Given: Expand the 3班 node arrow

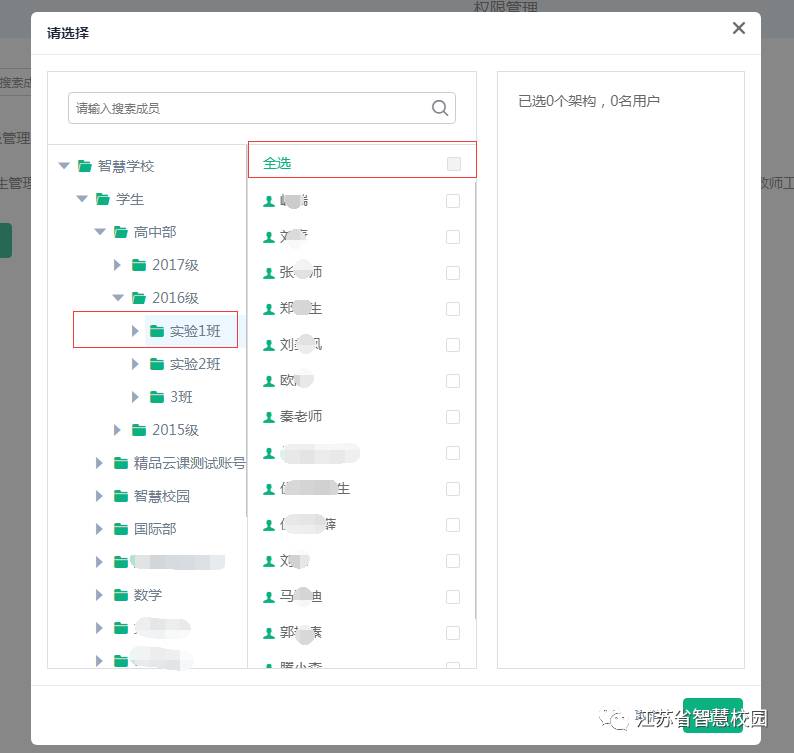Looking at the screenshot, I should tap(135, 397).
